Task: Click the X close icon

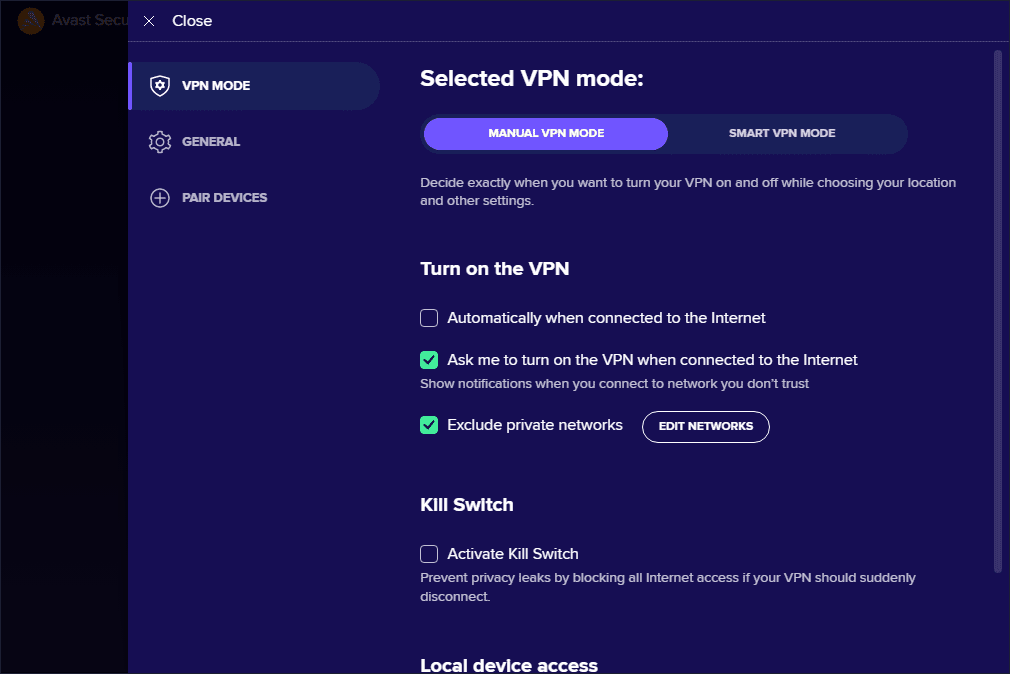Action: pyautogui.click(x=149, y=20)
